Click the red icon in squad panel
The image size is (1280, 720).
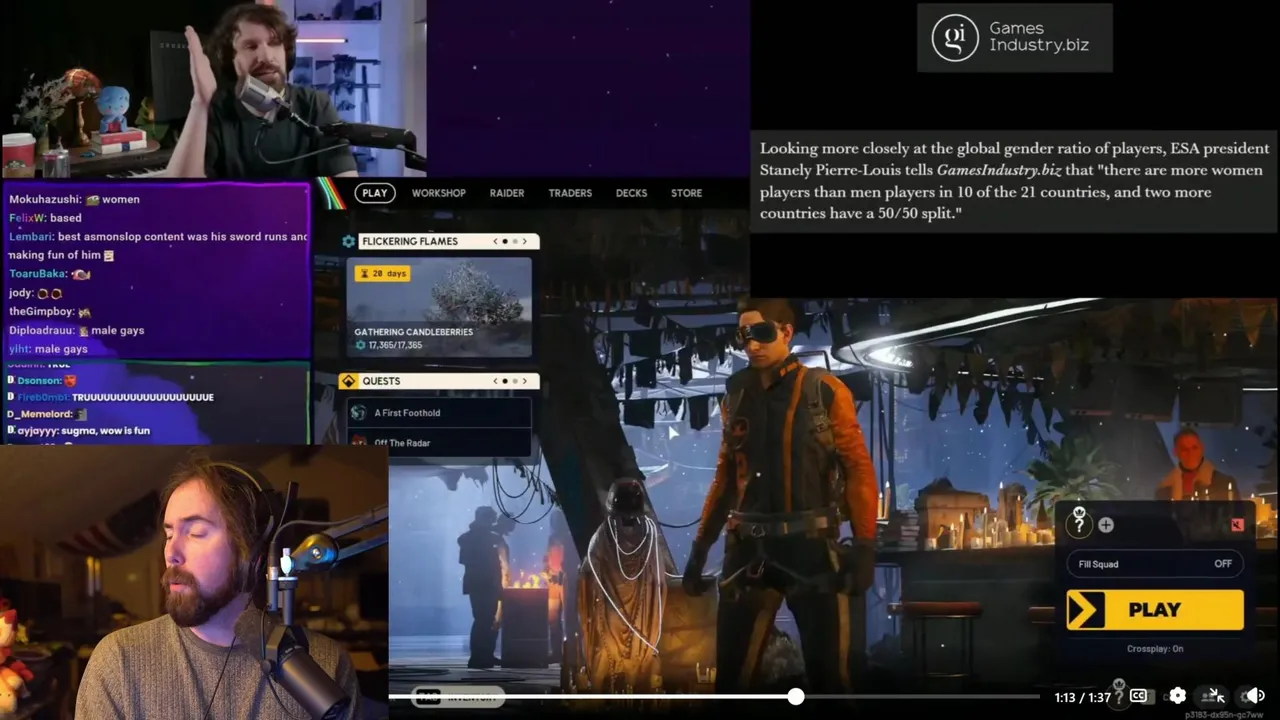(1237, 525)
